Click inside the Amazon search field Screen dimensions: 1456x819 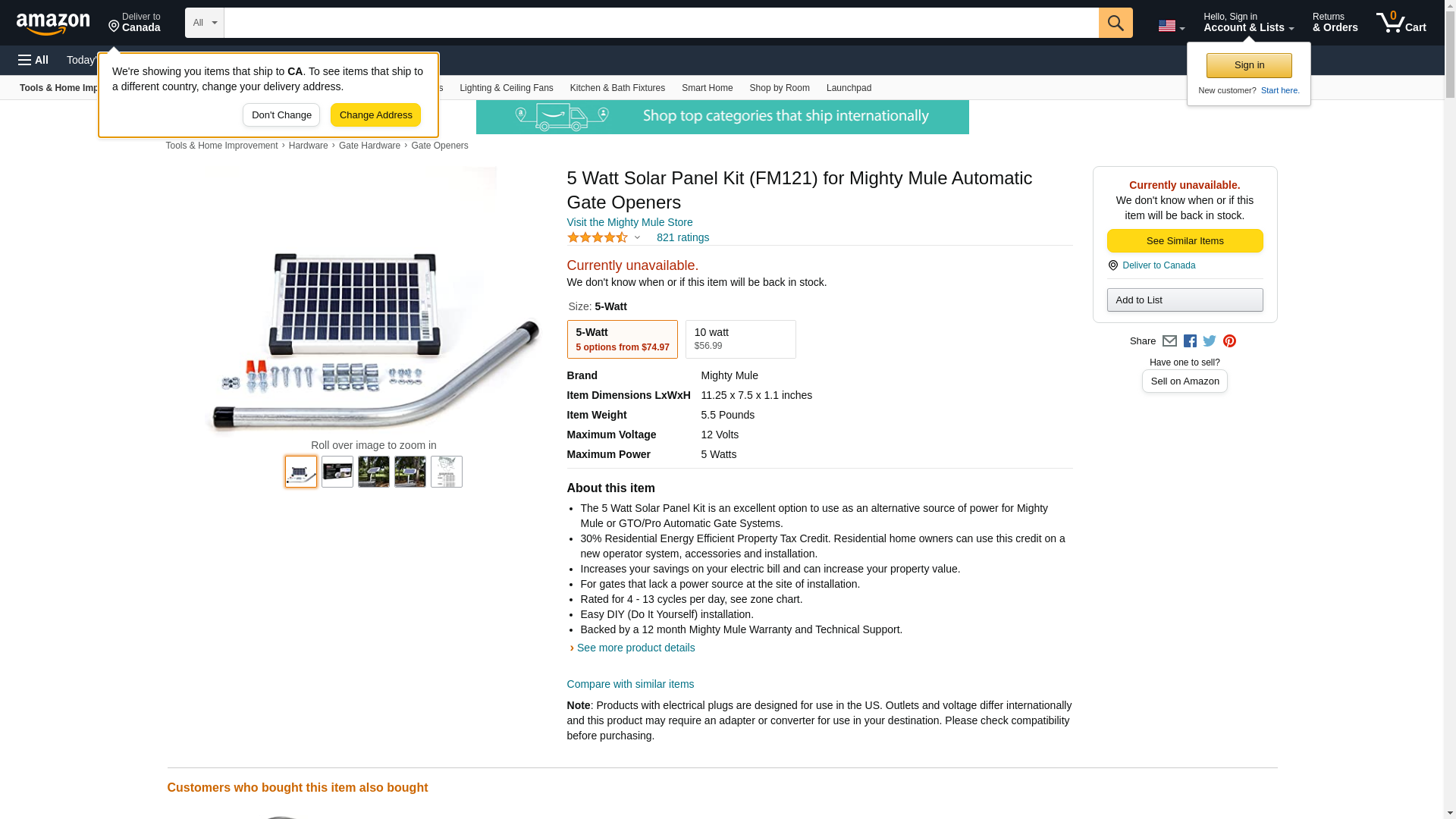[x=661, y=23]
